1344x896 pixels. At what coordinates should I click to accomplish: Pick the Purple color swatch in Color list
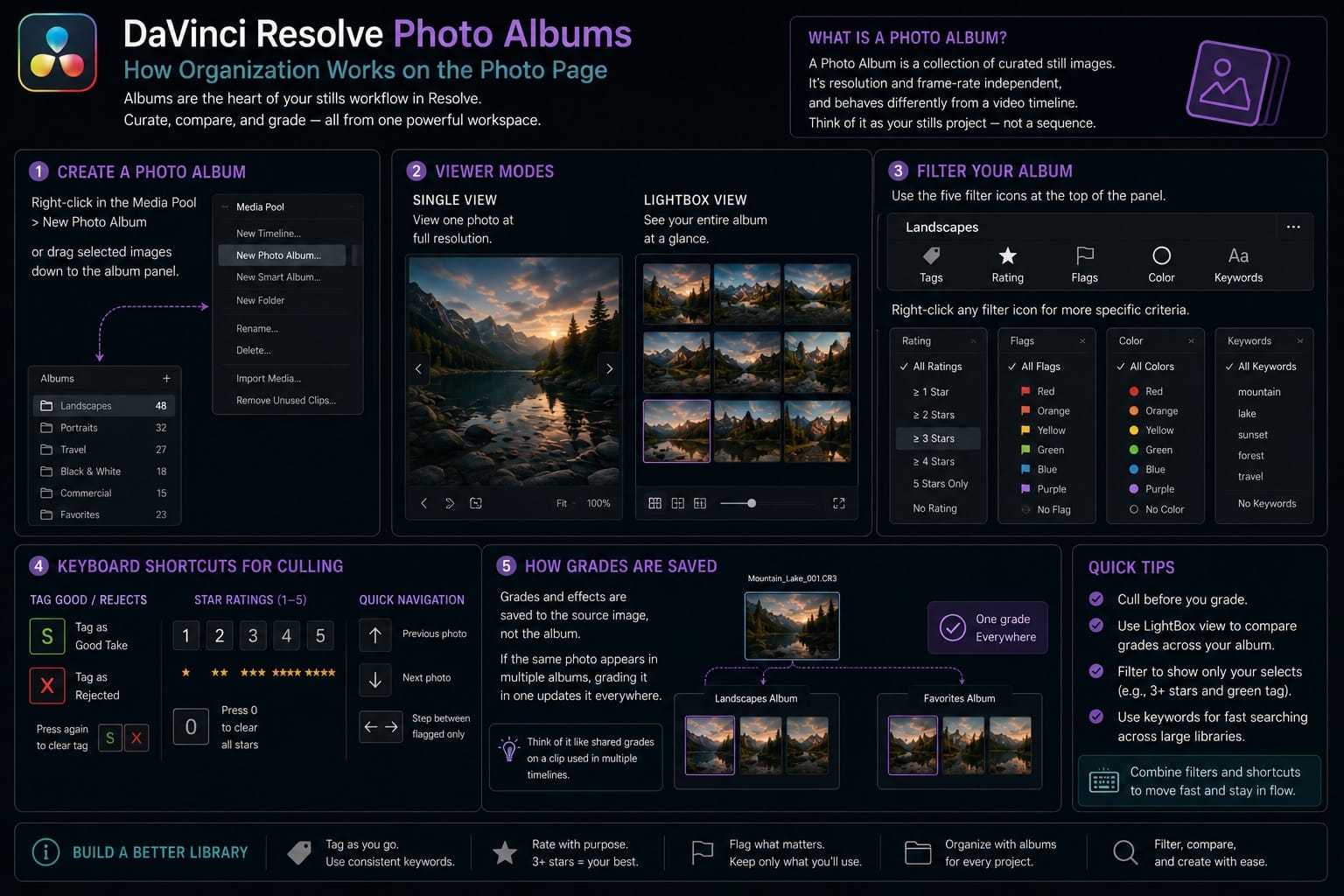pos(1134,489)
